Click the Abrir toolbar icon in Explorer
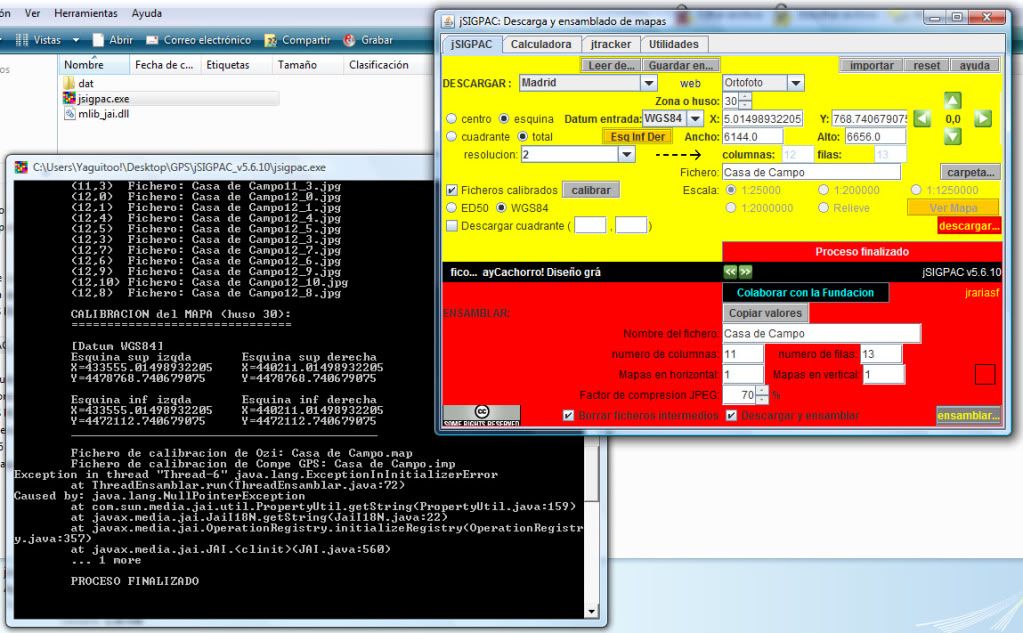Image resolution: width=1023 pixels, height=633 pixels. pyautogui.click(x=99, y=40)
